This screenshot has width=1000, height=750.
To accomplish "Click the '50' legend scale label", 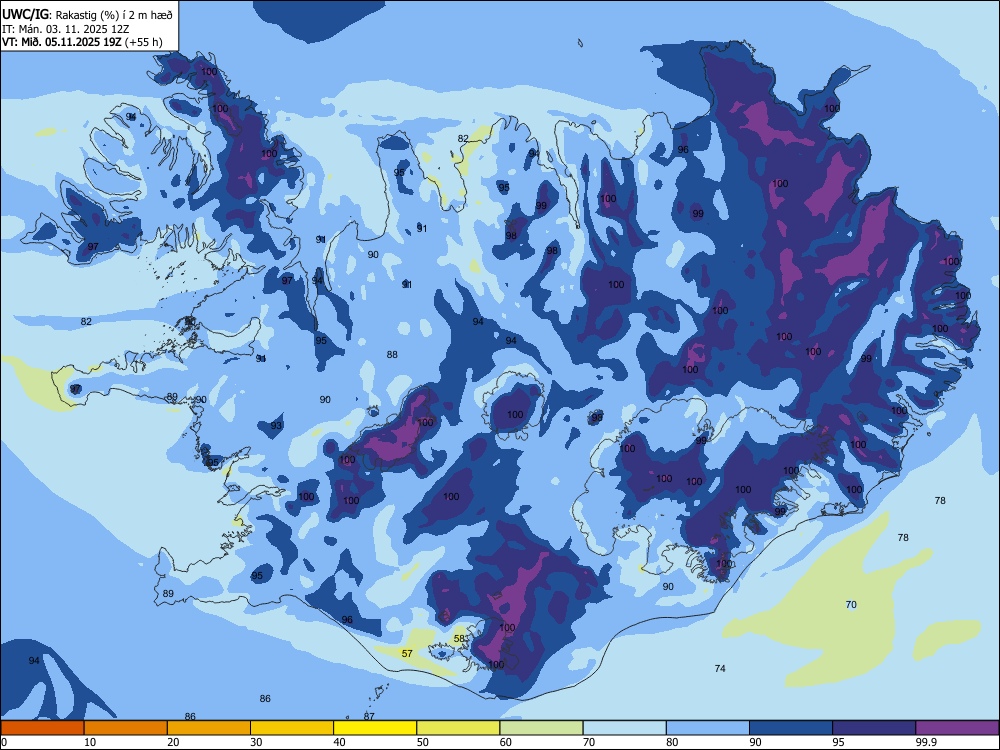I will click(423, 742).
